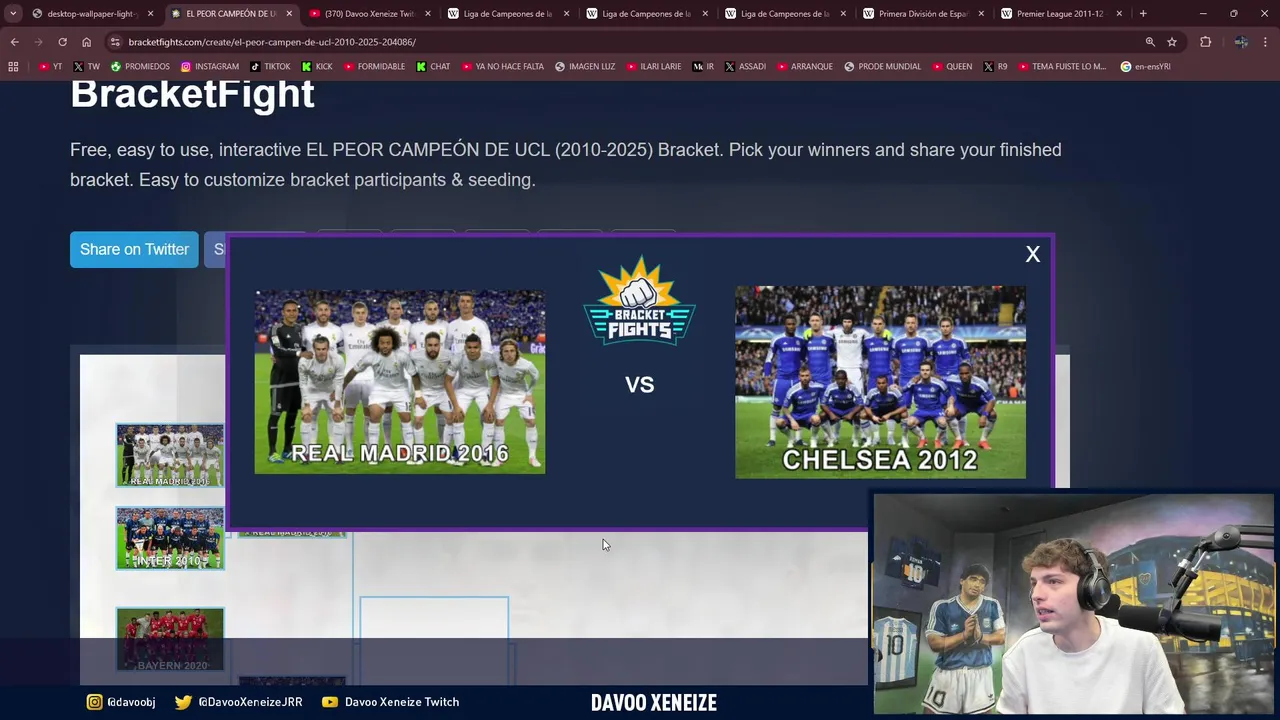Reload the current page
This screenshot has width=1280, height=720.
(62, 42)
